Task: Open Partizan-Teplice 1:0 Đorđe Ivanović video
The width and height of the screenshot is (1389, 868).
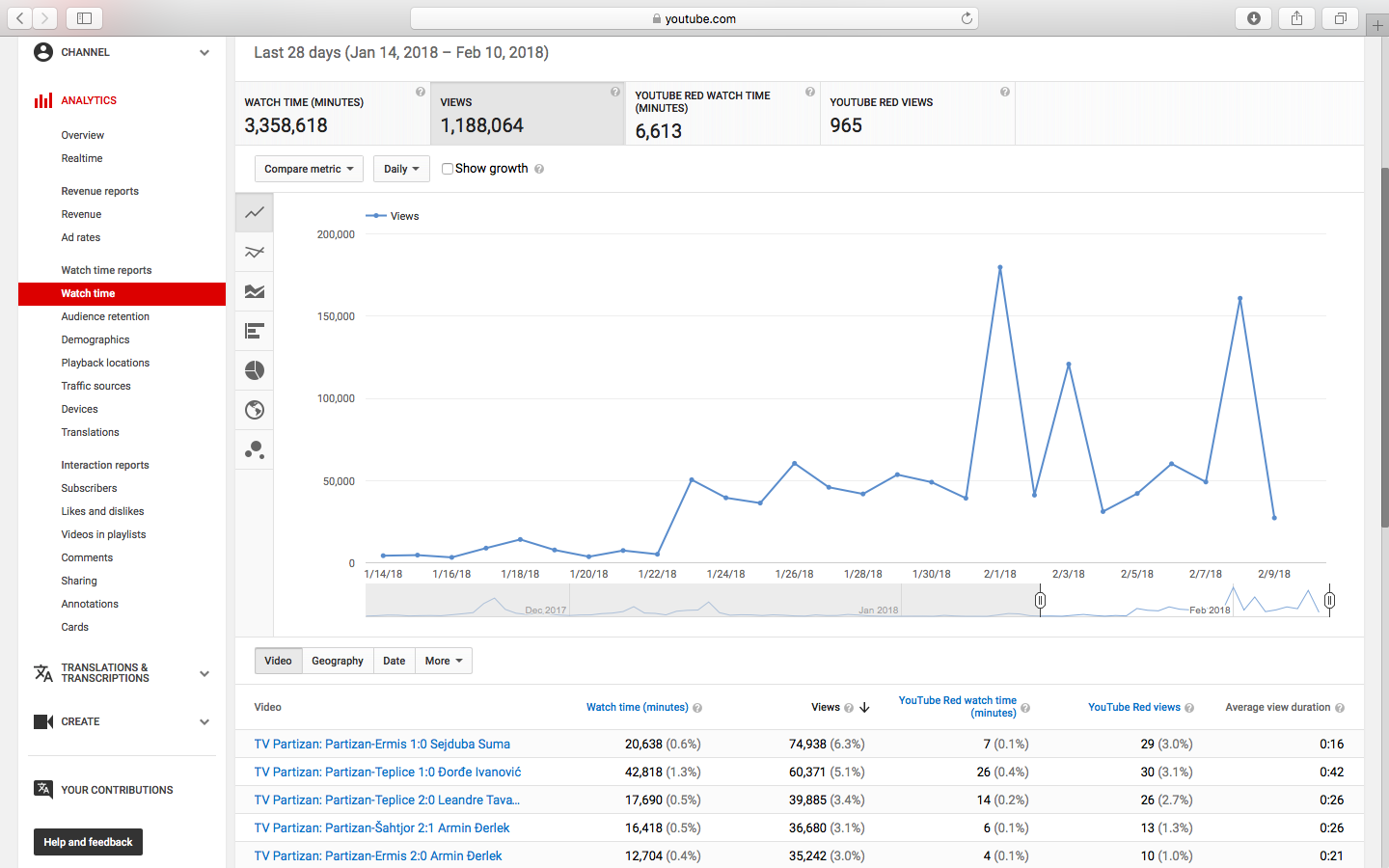Action: 388,772
